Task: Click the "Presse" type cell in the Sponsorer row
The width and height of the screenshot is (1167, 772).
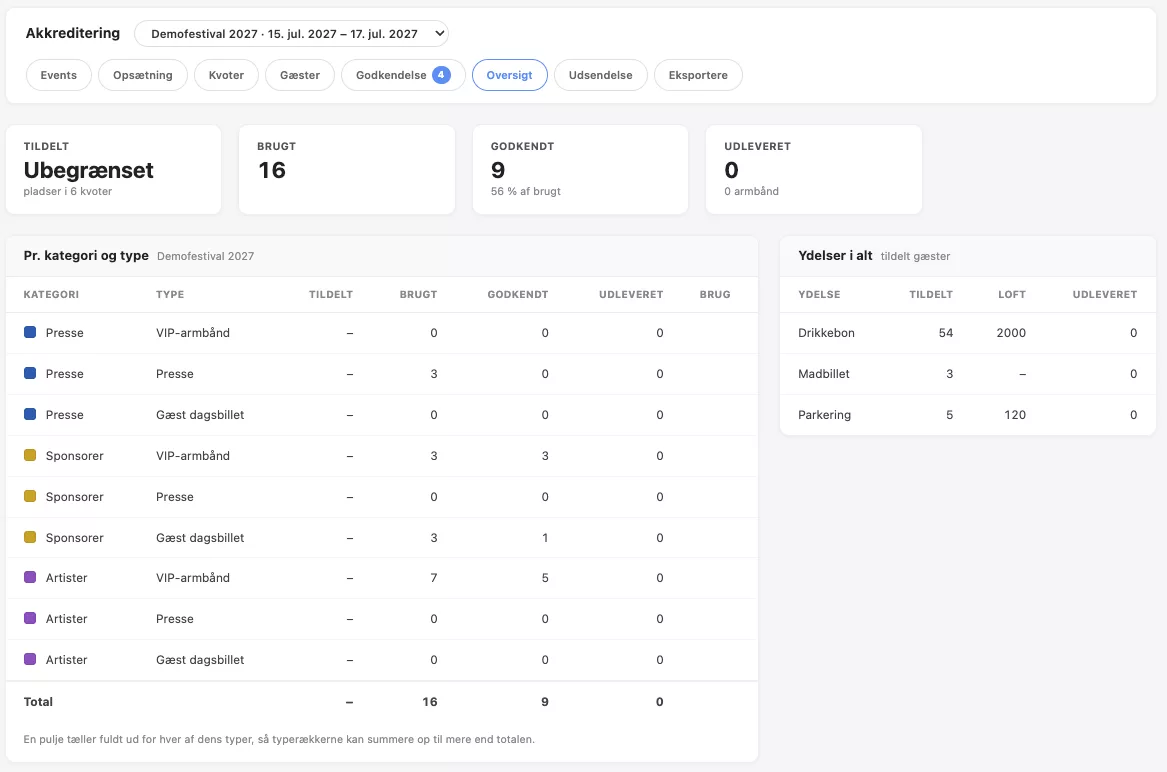Action: (175, 497)
